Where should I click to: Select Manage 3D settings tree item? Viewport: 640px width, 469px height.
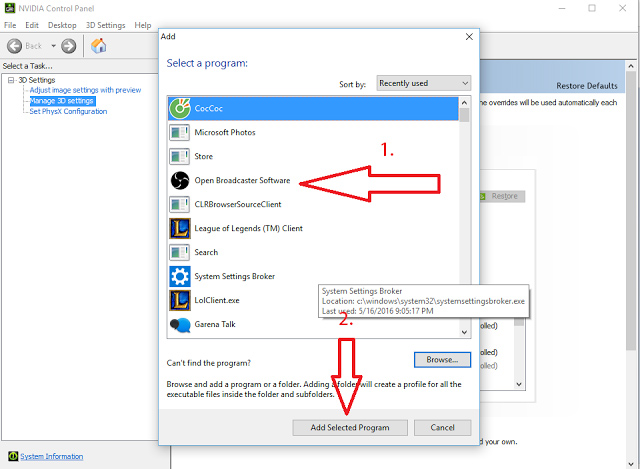tap(62, 101)
